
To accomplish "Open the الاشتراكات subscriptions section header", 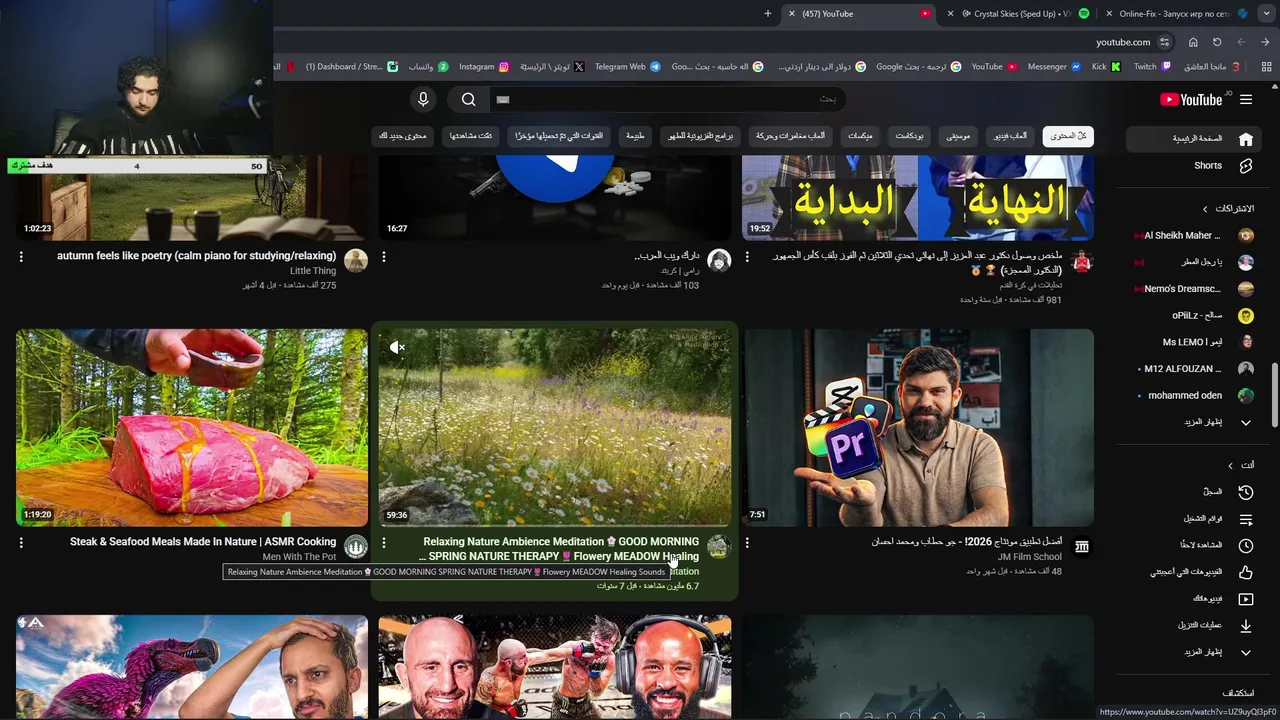I will click(x=1228, y=209).
